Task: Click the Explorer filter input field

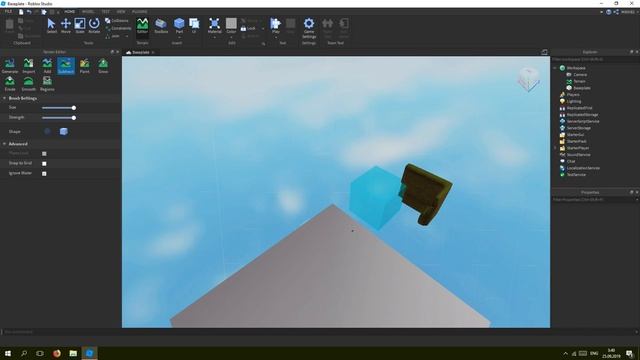Action: (595, 60)
